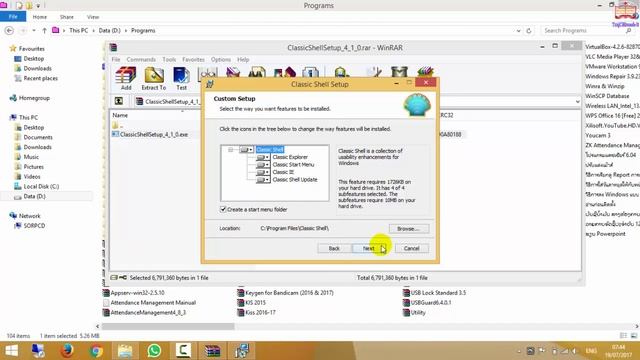This screenshot has height=360, width=640.
Task: Switch to the Explorer Share ribbon tab
Action: (x=67, y=17)
